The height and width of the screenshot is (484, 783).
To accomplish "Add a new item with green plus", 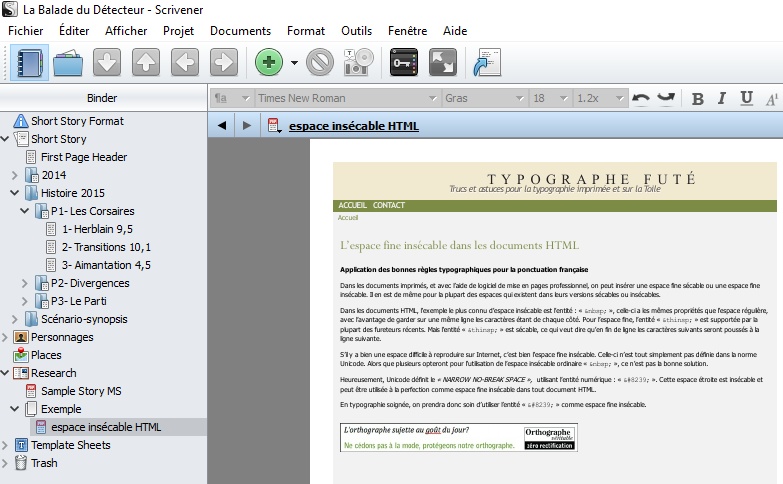I will pos(269,62).
